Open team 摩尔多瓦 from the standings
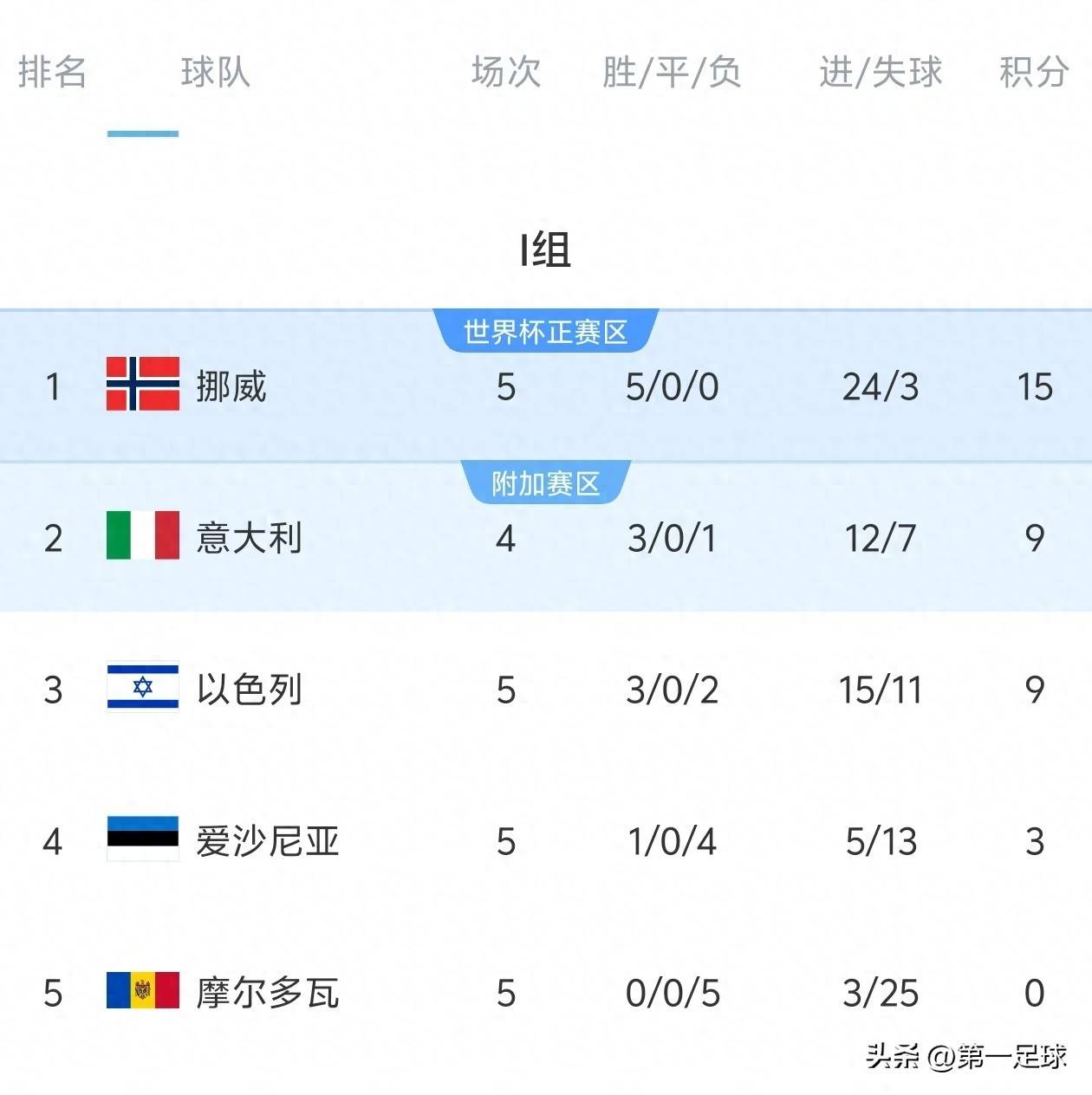Screen dimensions: 1092x1095 (267, 993)
